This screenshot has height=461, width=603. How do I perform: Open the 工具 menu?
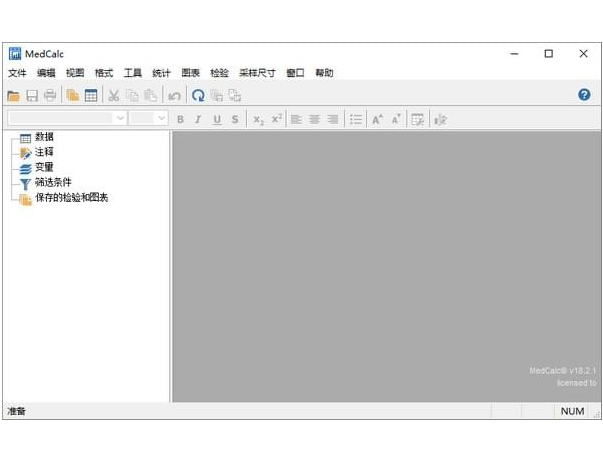[133, 73]
